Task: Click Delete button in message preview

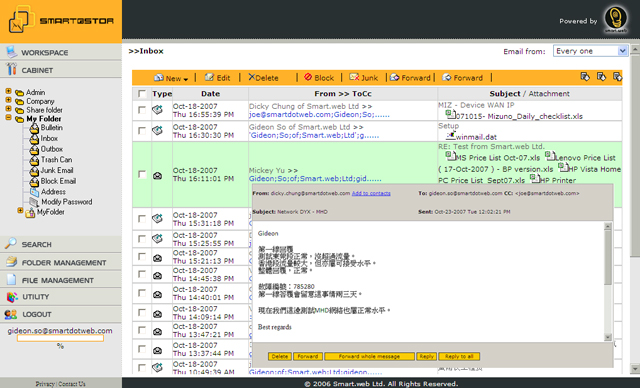Action: (x=280, y=357)
